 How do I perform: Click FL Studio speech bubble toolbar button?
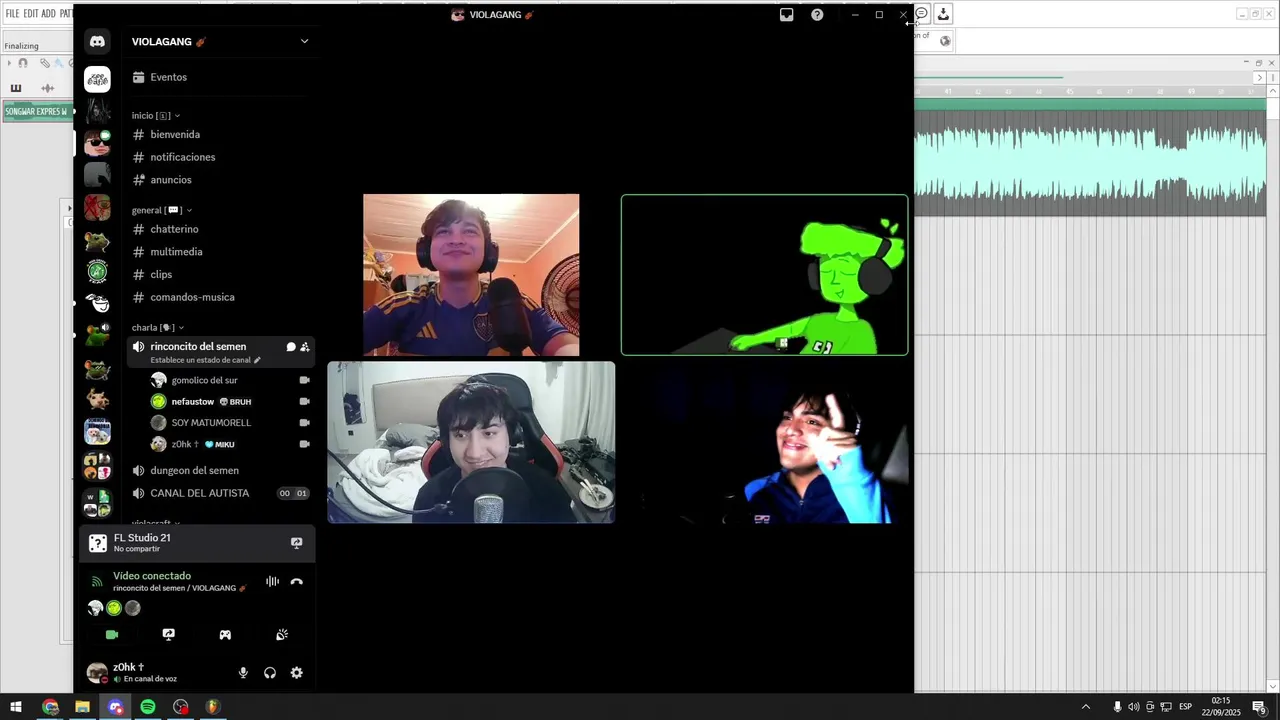click(x=922, y=14)
